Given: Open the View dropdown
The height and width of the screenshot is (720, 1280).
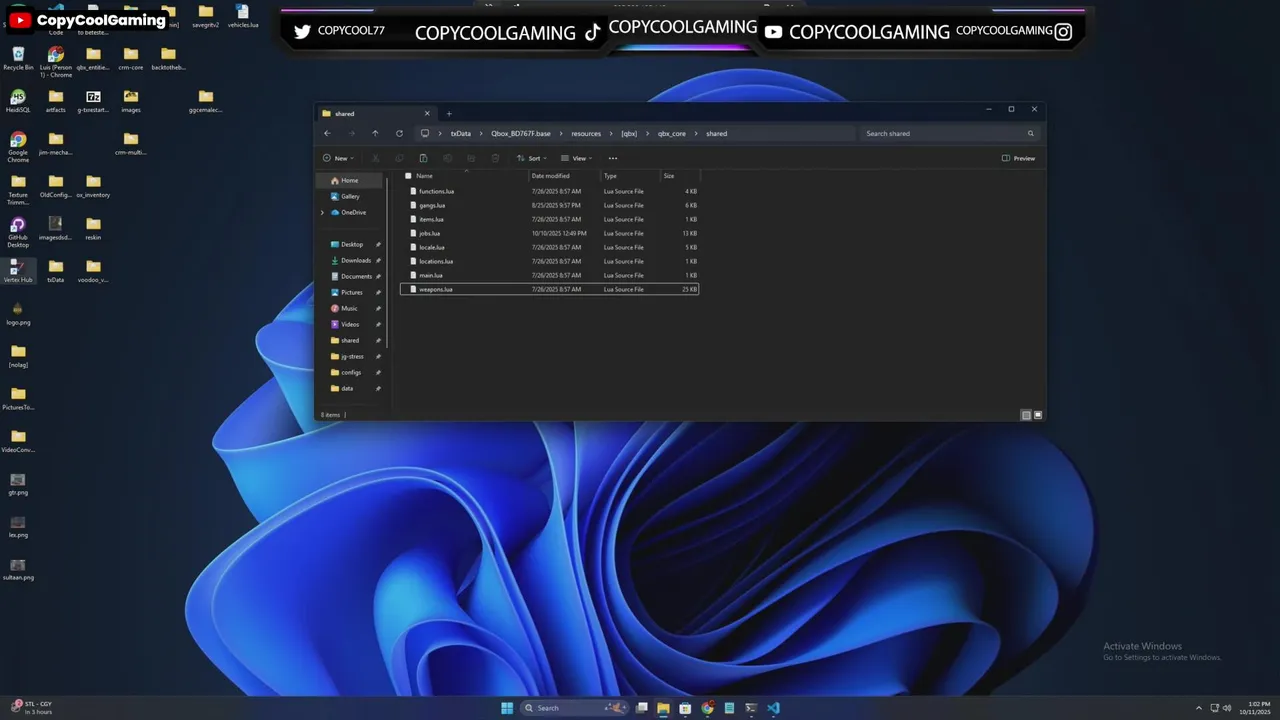Looking at the screenshot, I should [x=577, y=158].
